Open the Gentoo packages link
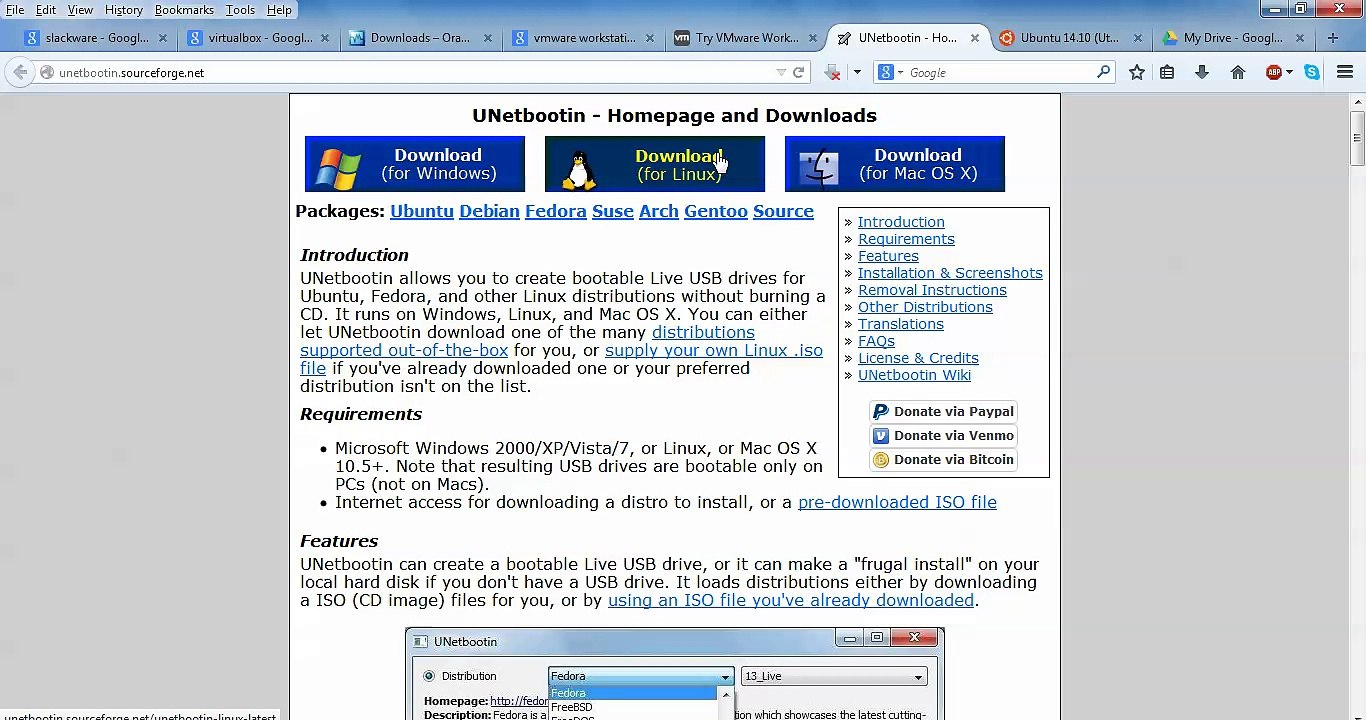 (x=716, y=211)
